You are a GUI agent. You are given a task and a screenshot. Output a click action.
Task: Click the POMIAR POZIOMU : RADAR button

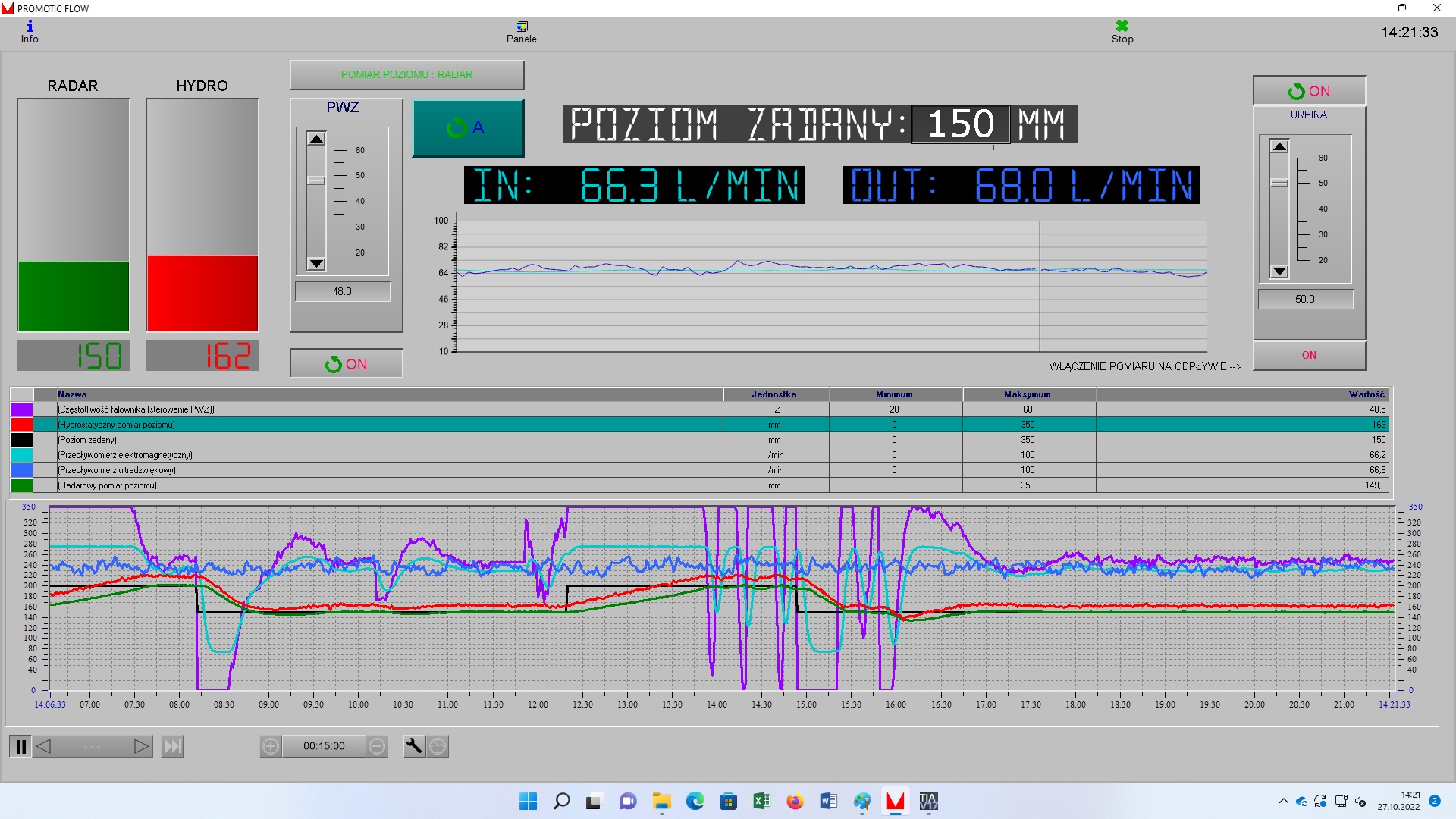pos(406,74)
